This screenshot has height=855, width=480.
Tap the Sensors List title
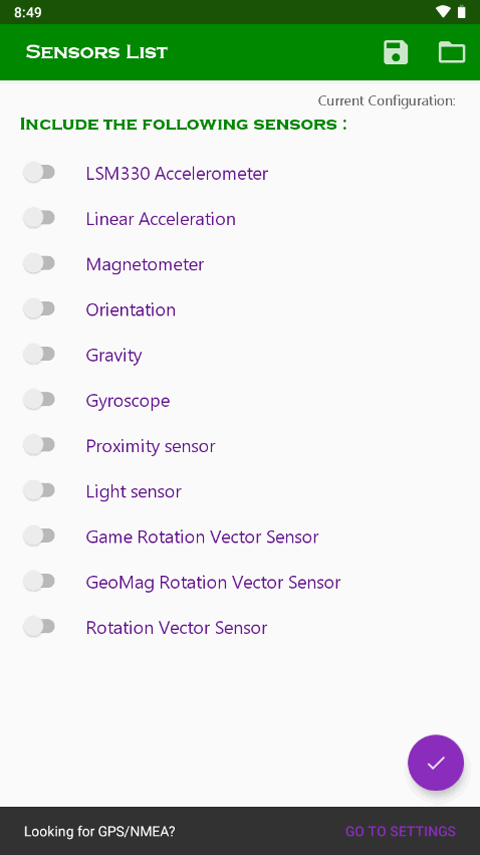click(x=97, y=52)
